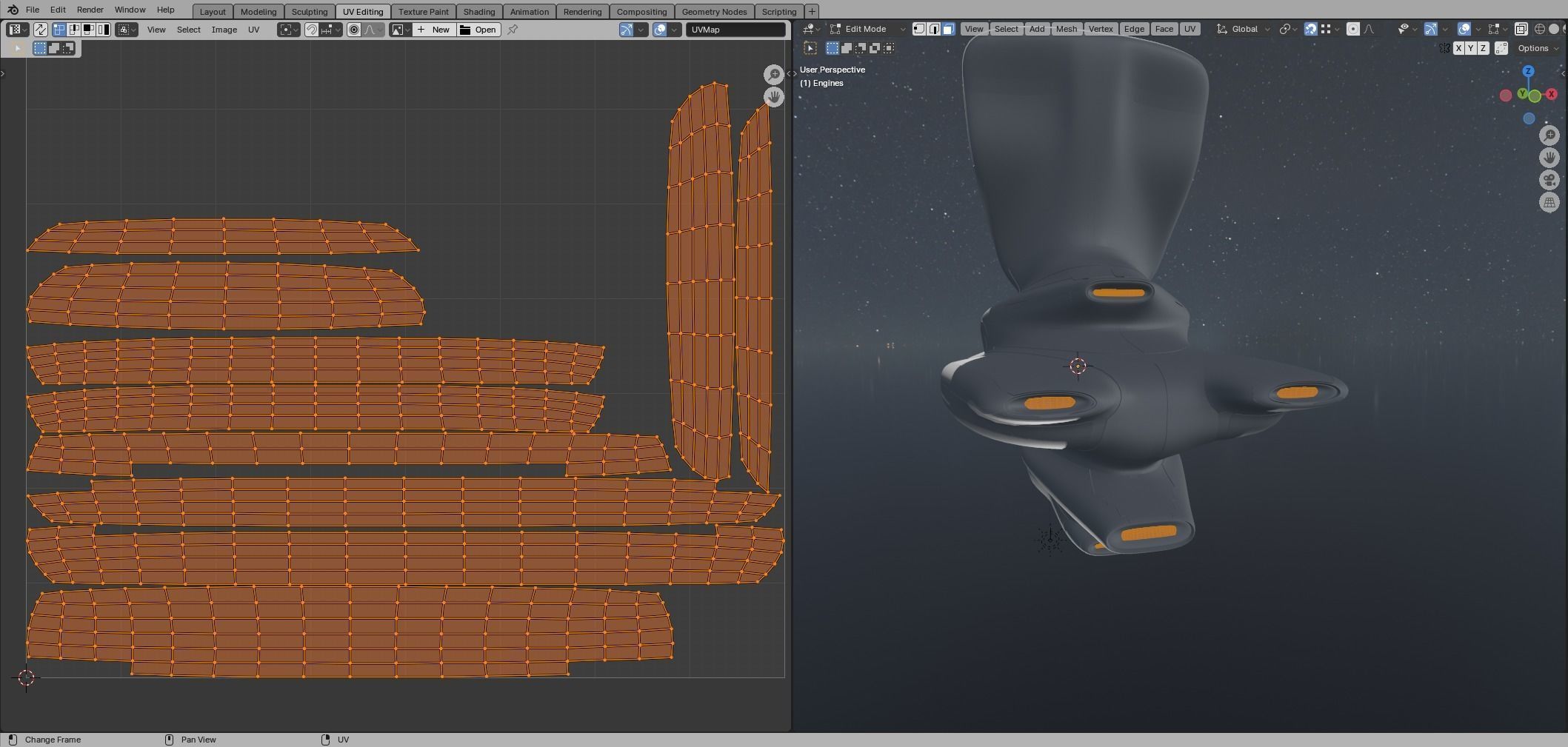
Task: Open Edit Mode dropdown in 3D viewport
Action: point(867,29)
